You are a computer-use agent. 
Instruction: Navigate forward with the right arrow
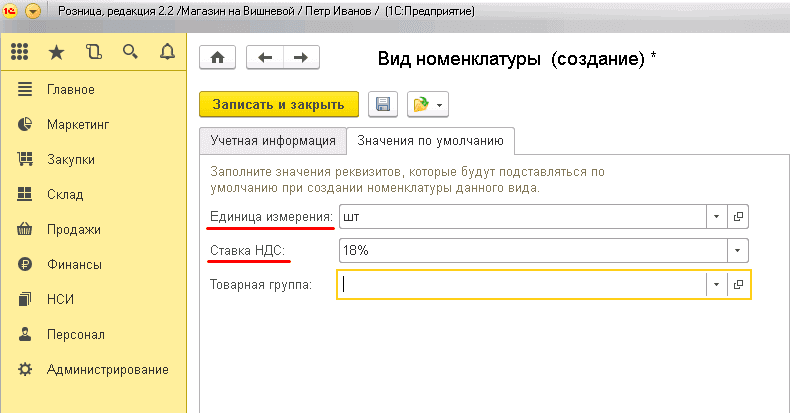tap(300, 58)
